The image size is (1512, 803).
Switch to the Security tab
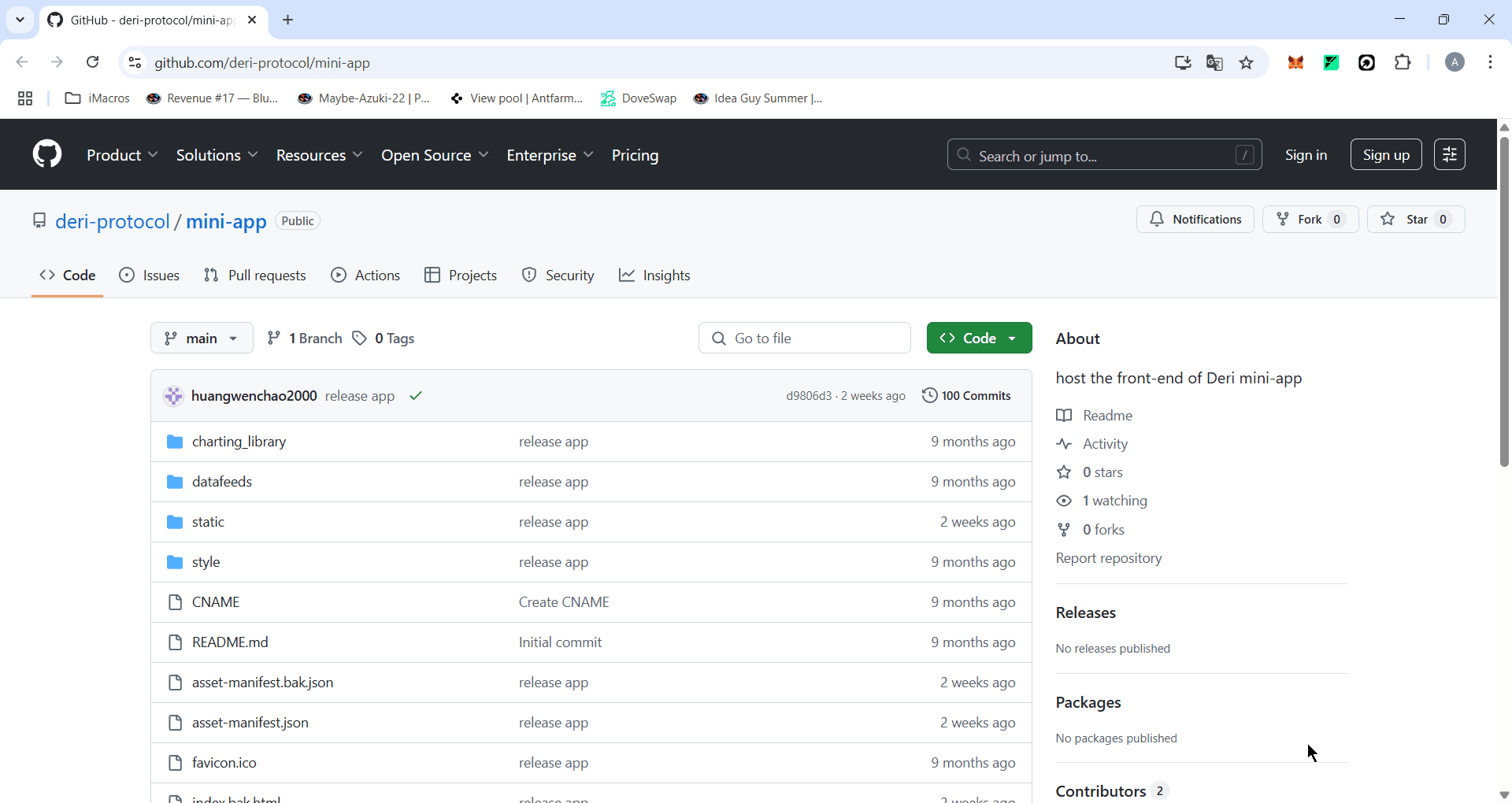coord(558,276)
